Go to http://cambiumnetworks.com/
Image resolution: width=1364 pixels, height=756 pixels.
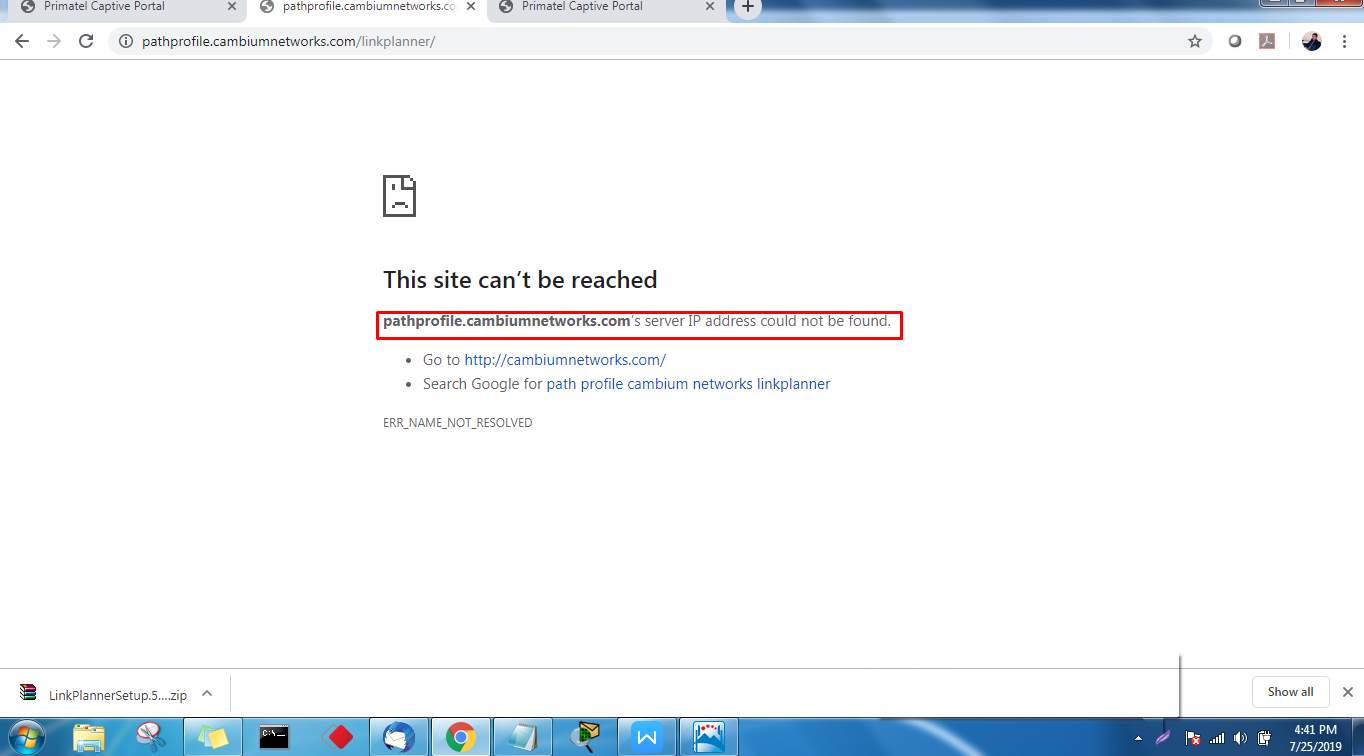pyautogui.click(x=565, y=359)
